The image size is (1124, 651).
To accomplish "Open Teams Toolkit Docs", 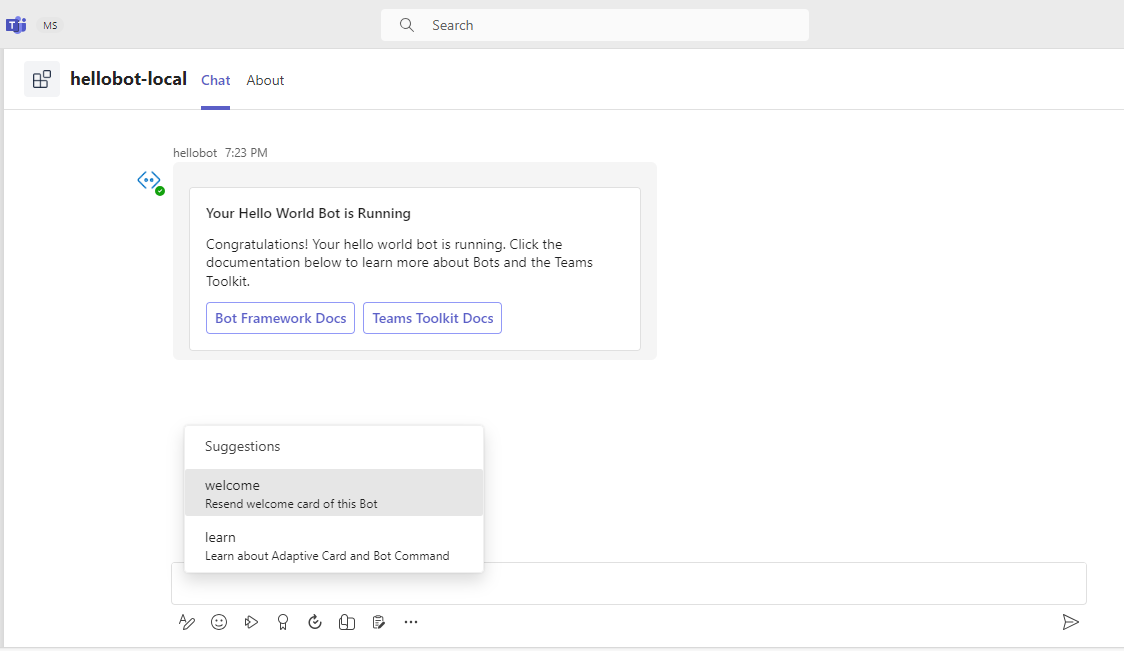I will [x=432, y=318].
